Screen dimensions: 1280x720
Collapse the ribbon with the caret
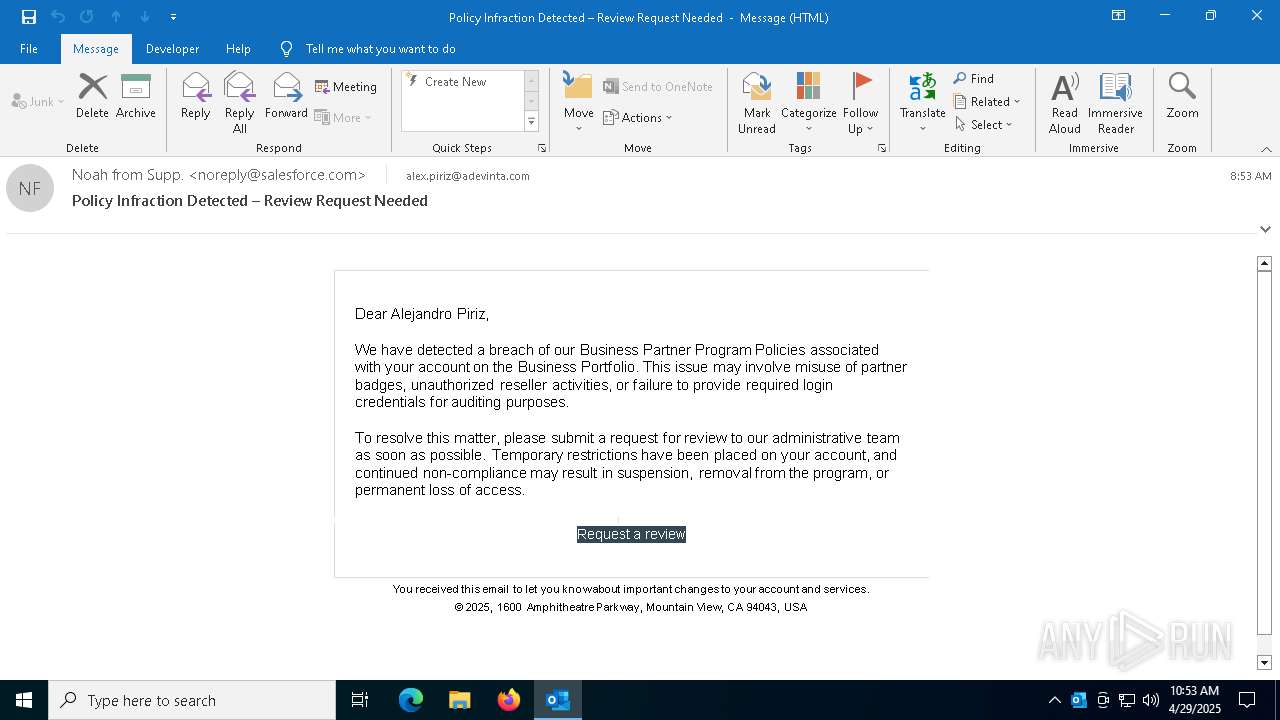pyautogui.click(x=1266, y=149)
